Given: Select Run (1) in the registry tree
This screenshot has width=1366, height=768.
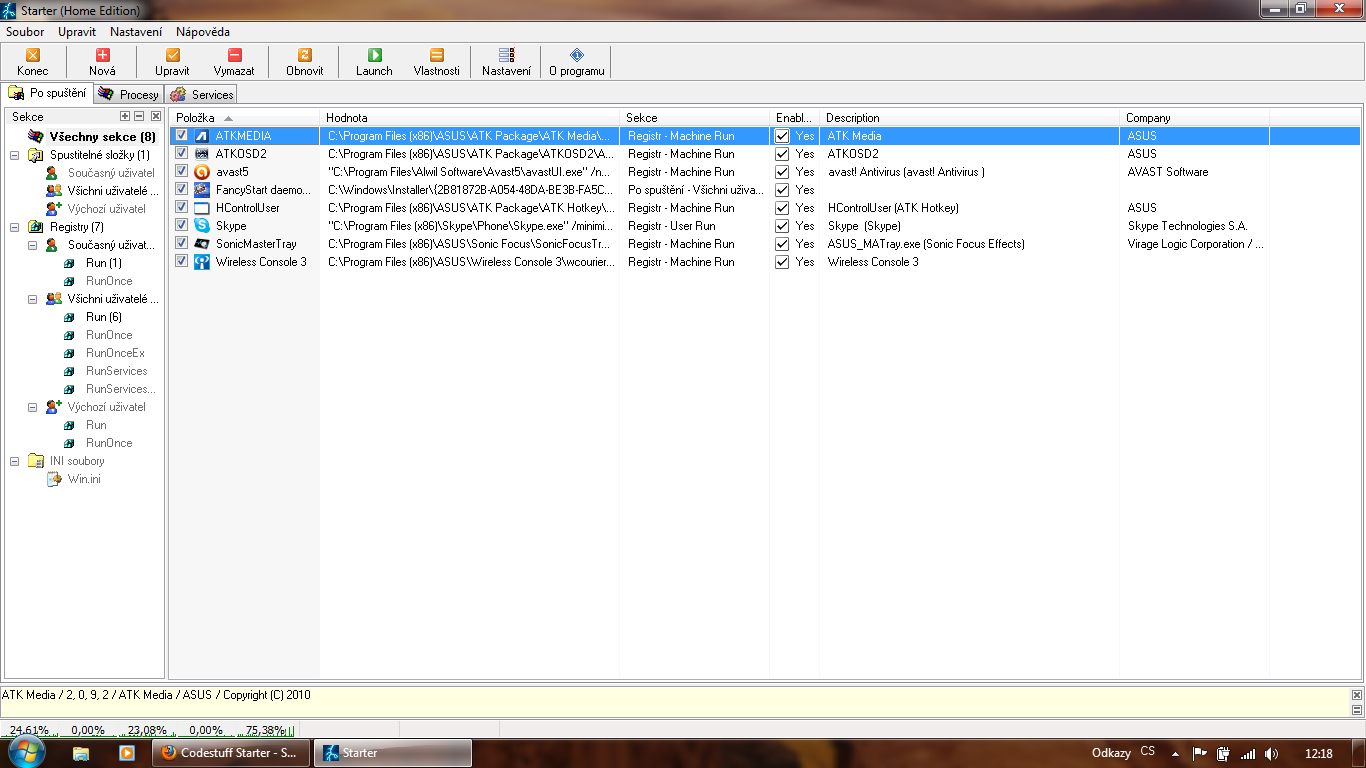Looking at the screenshot, I should click(x=104, y=263).
